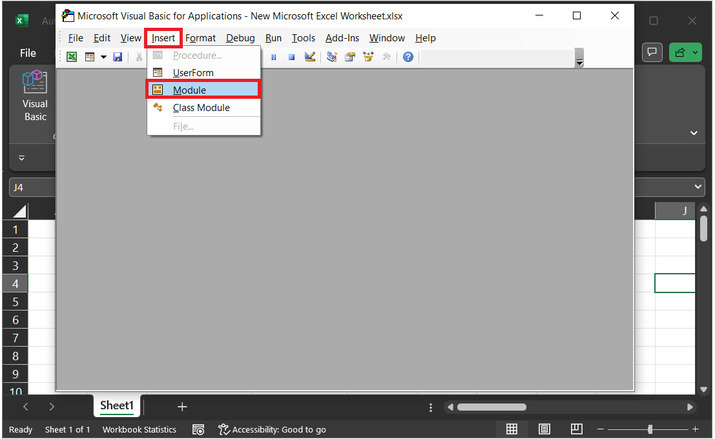This screenshot has height=439, width=715.
Task: Choose Procedure... from the Insert menu
Action: click(204, 56)
